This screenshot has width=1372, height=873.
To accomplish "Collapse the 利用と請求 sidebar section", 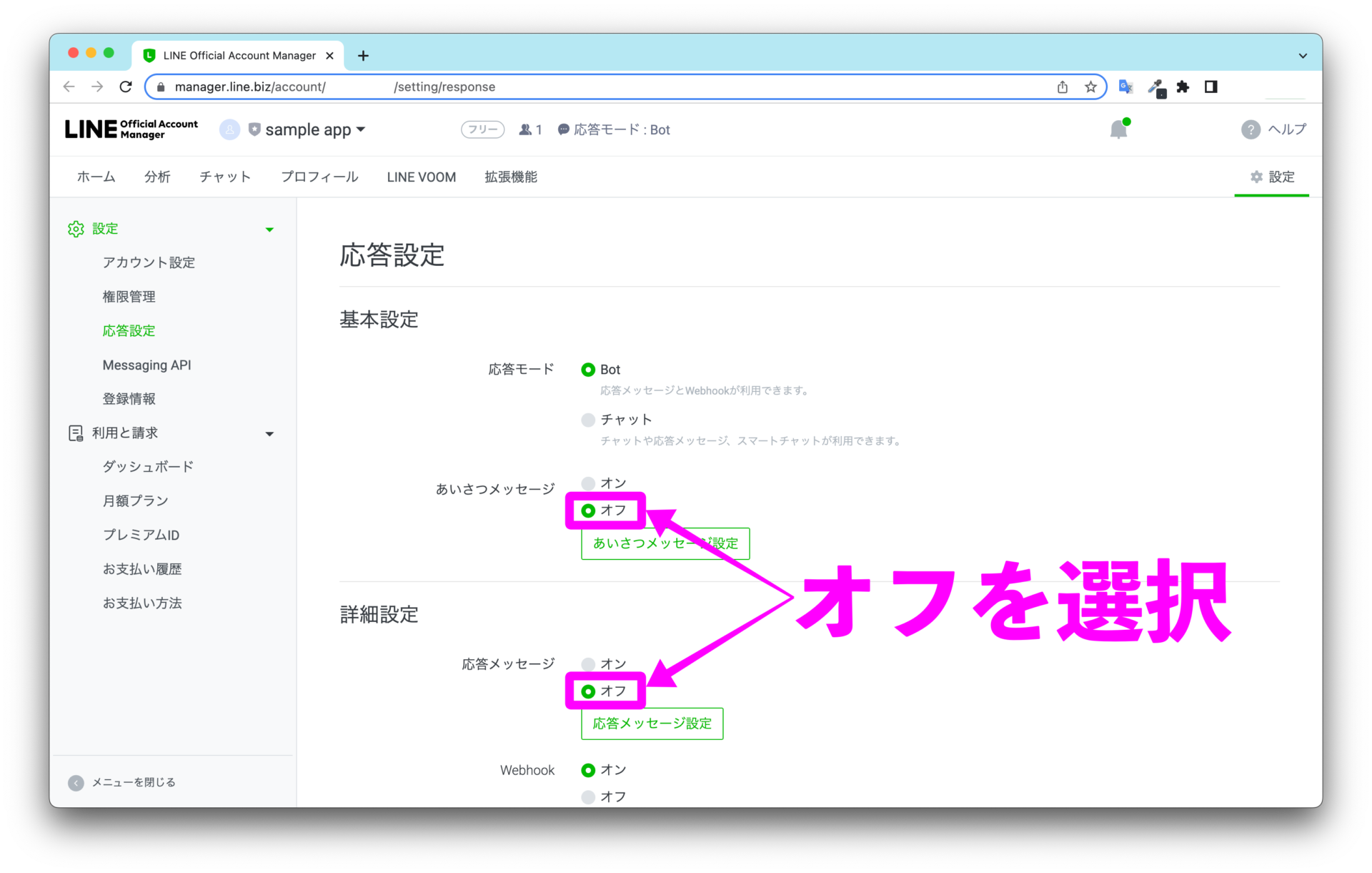I will (269, 434).
